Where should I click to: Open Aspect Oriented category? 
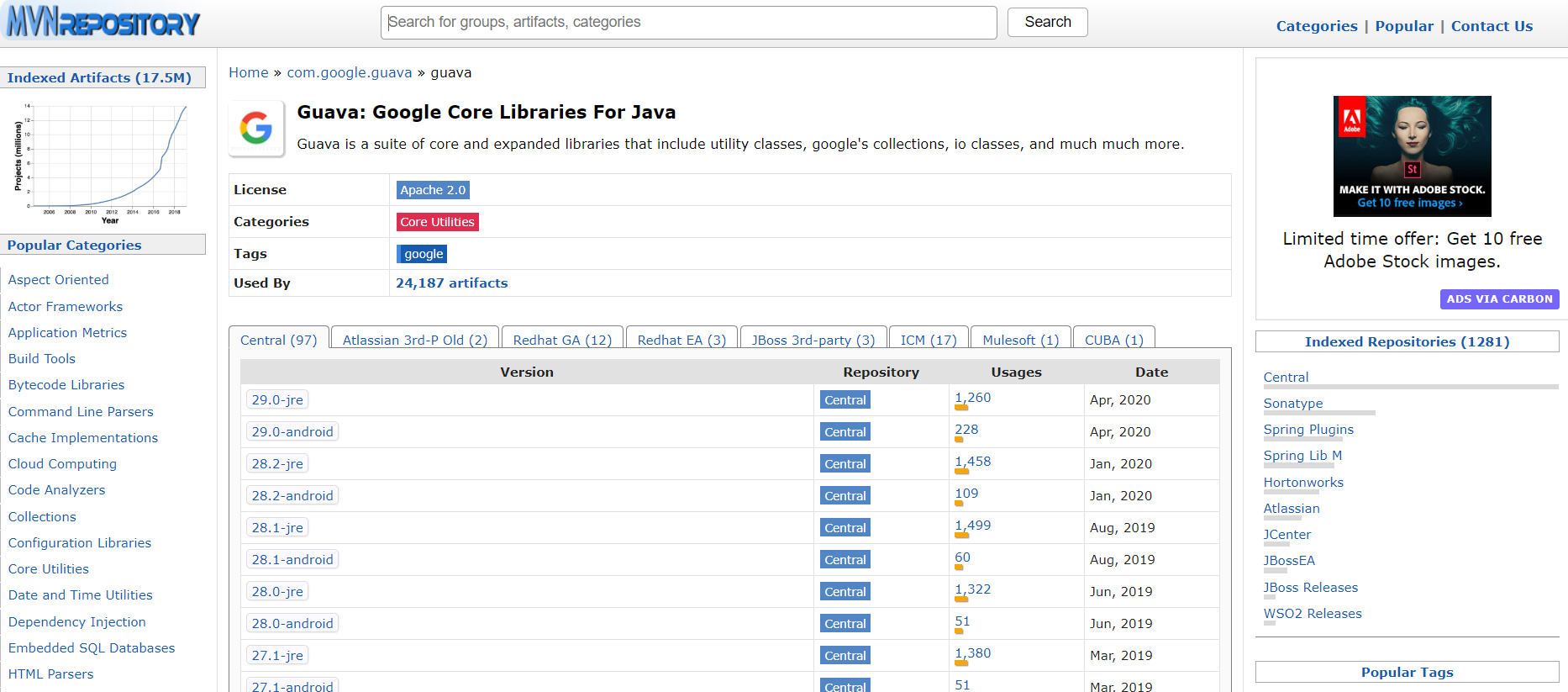click(x=59, y=280)
